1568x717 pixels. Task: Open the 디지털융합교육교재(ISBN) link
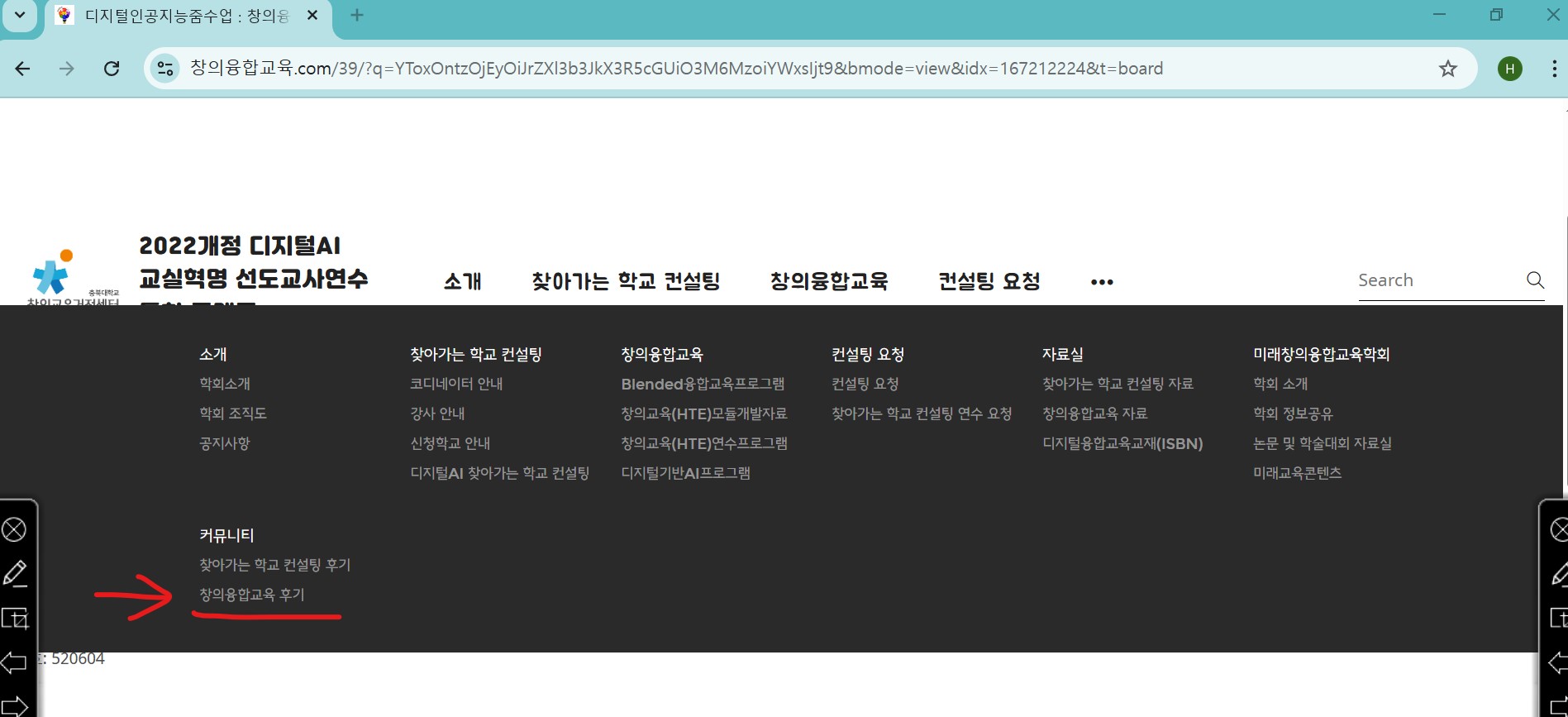pos(1122,443)
